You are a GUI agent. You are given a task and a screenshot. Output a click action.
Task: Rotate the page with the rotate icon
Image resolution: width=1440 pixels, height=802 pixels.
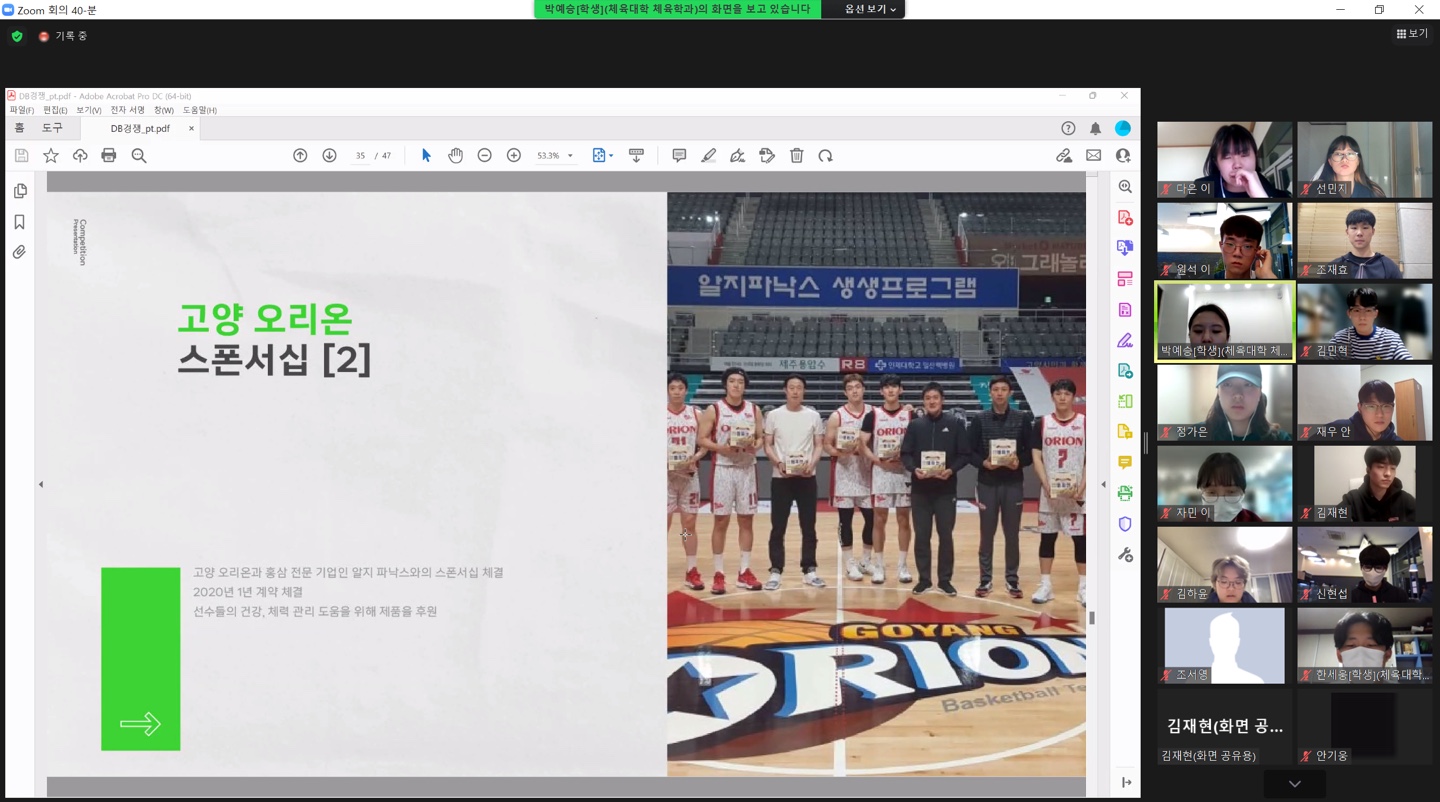coord(826,156)
